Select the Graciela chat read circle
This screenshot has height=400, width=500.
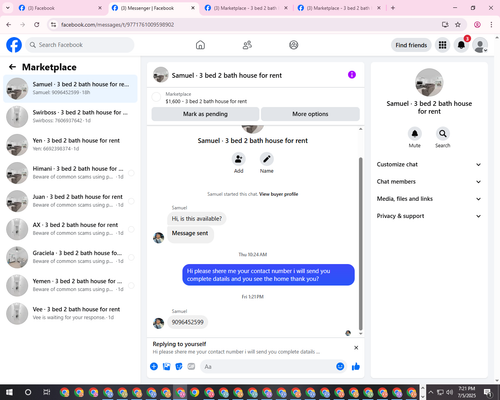[x=131, y=257]
